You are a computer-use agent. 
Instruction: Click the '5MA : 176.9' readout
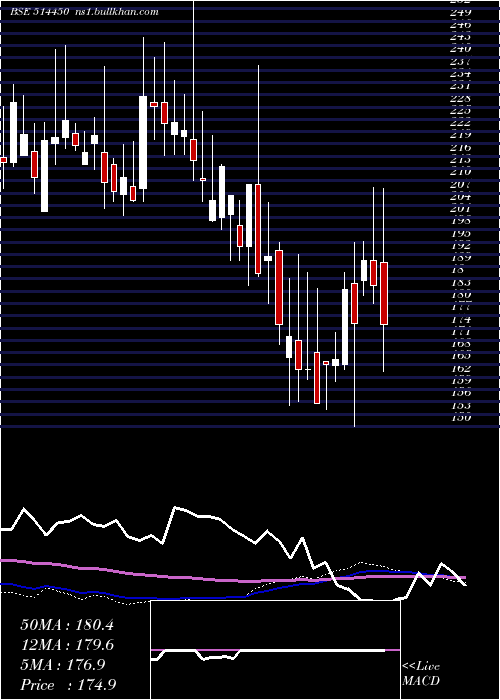coord(62,665)
